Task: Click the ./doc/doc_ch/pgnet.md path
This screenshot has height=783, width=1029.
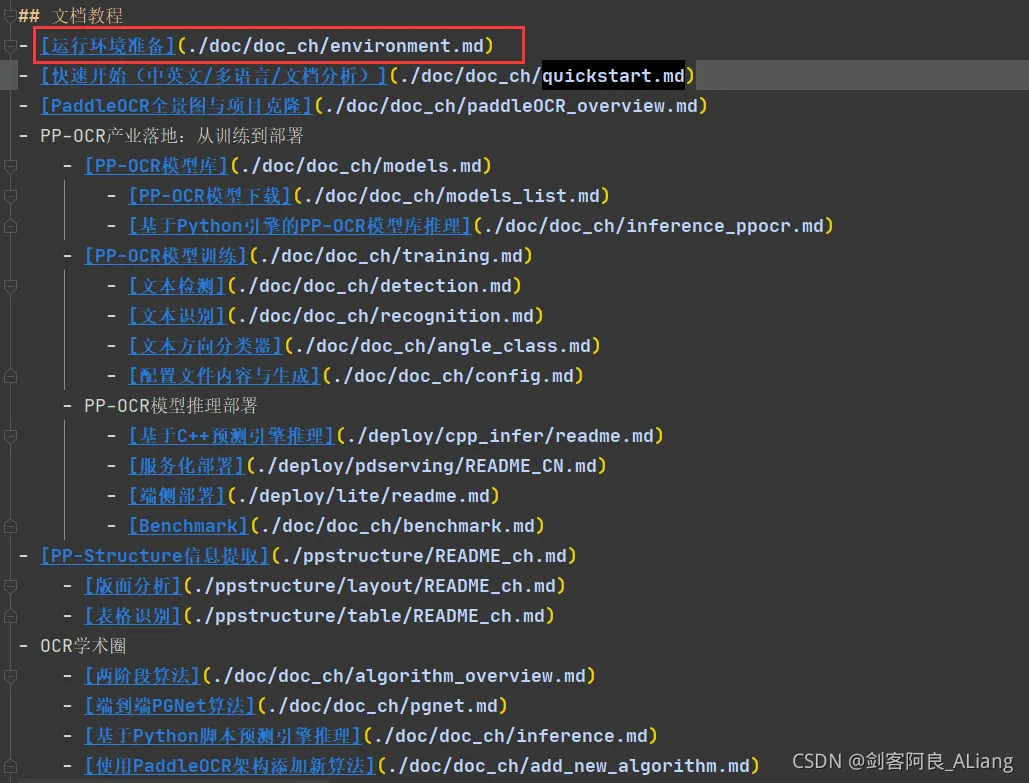Action: pyautogui.click(x=383, y=706)
